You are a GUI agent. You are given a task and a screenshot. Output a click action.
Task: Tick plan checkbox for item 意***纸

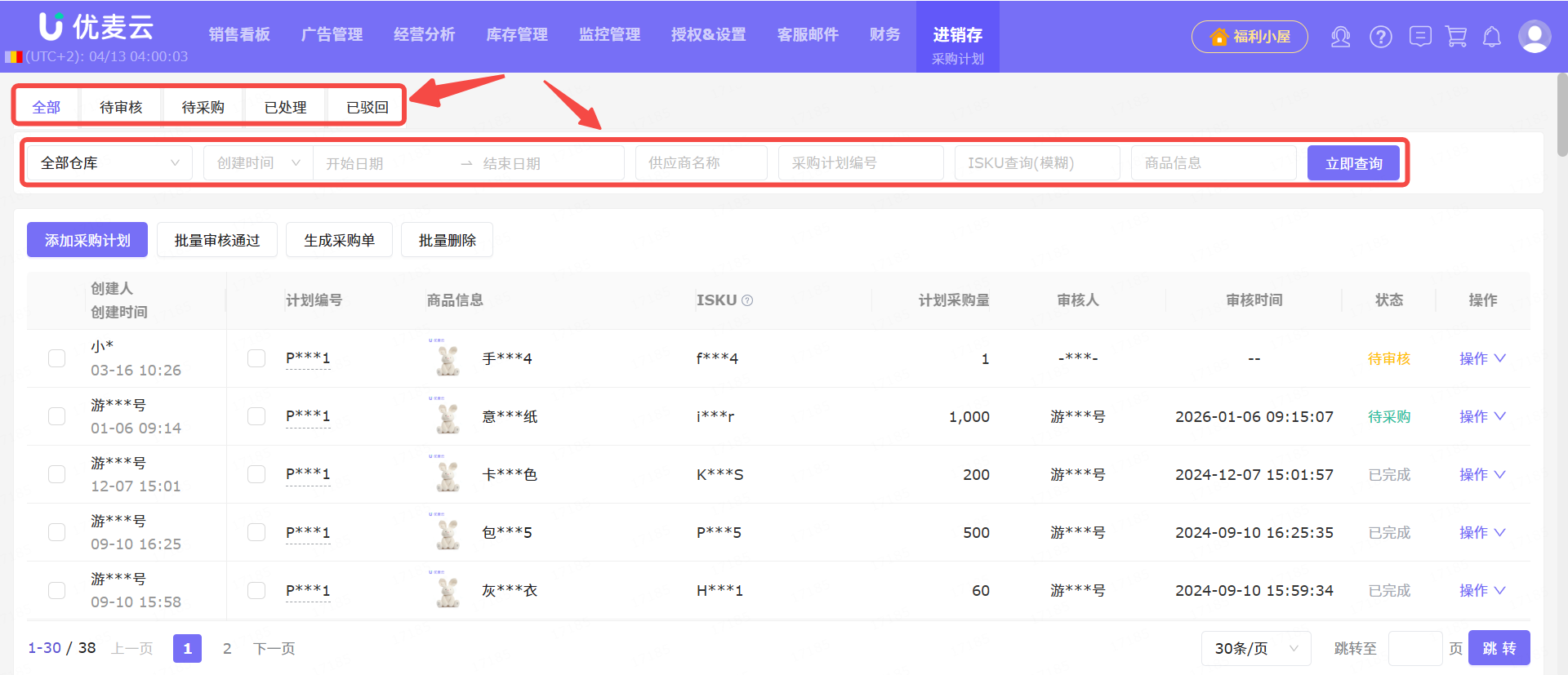click(x=256, y=416)
